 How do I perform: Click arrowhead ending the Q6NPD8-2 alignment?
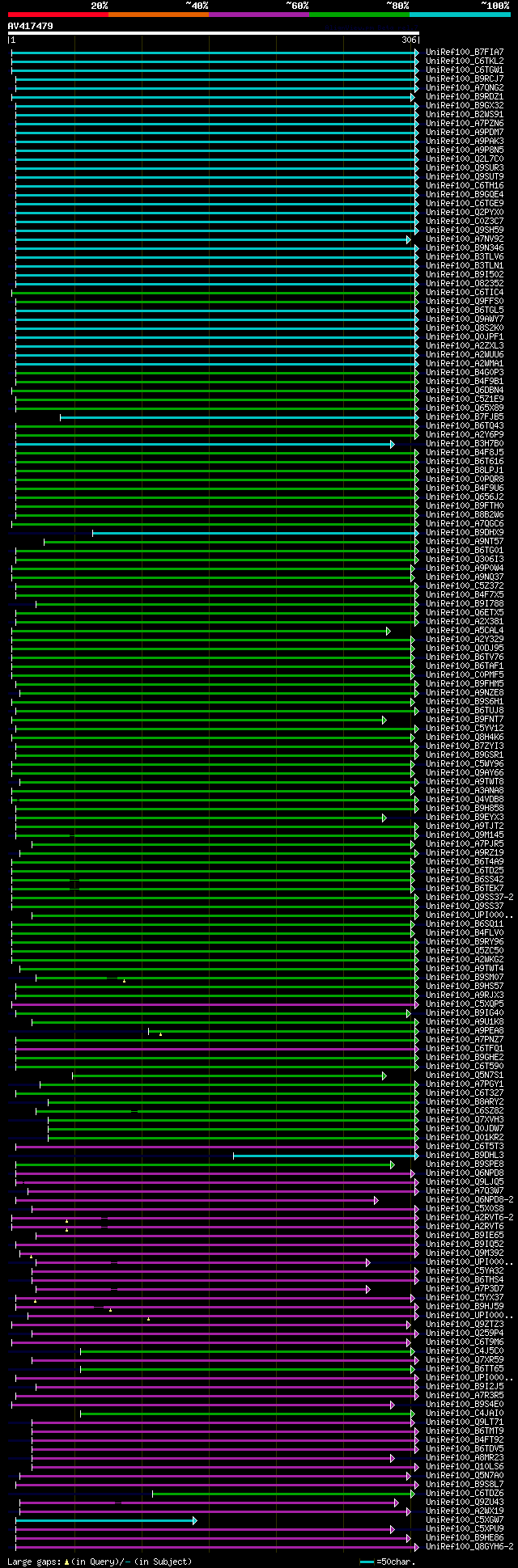click(x=376, y=1200)
